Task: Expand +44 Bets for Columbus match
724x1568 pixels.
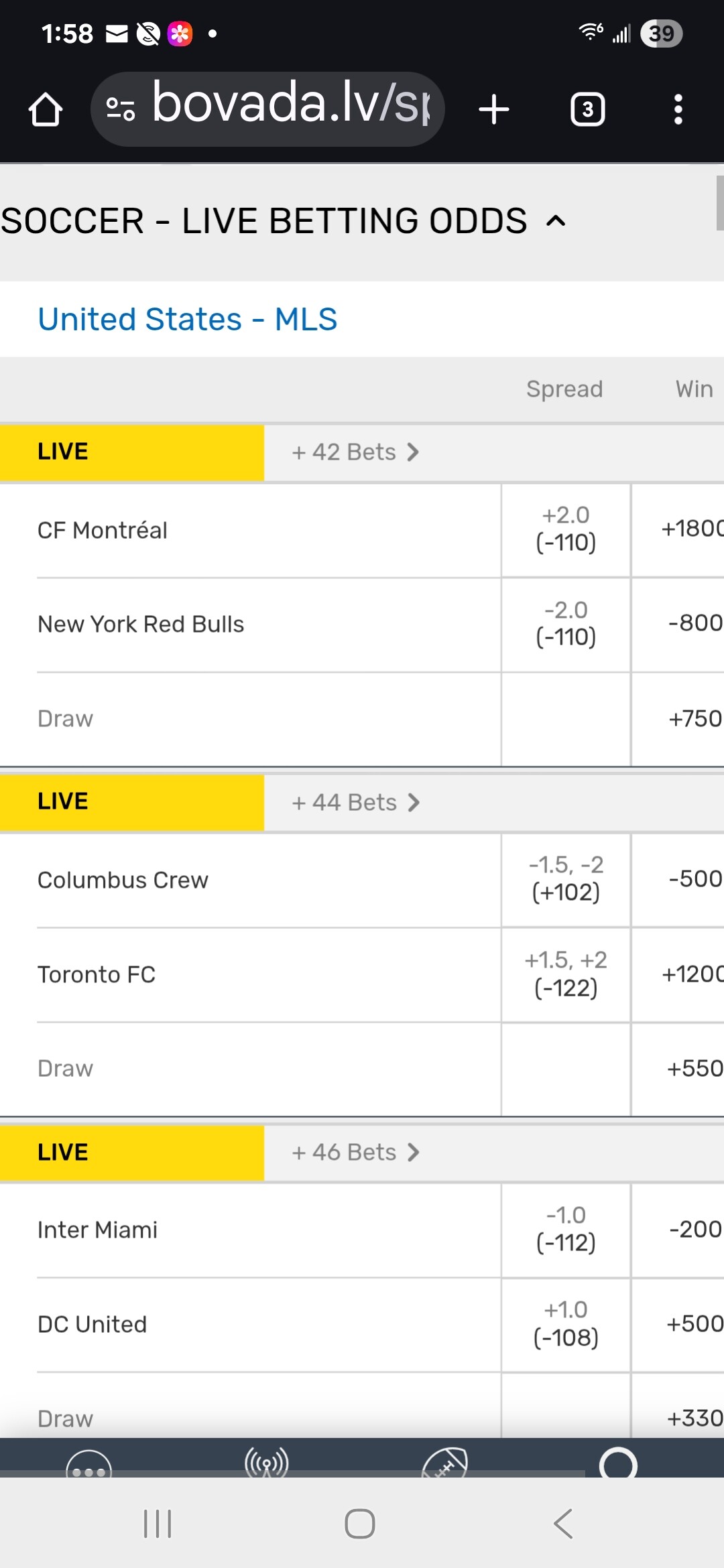Action: [355, 802]
